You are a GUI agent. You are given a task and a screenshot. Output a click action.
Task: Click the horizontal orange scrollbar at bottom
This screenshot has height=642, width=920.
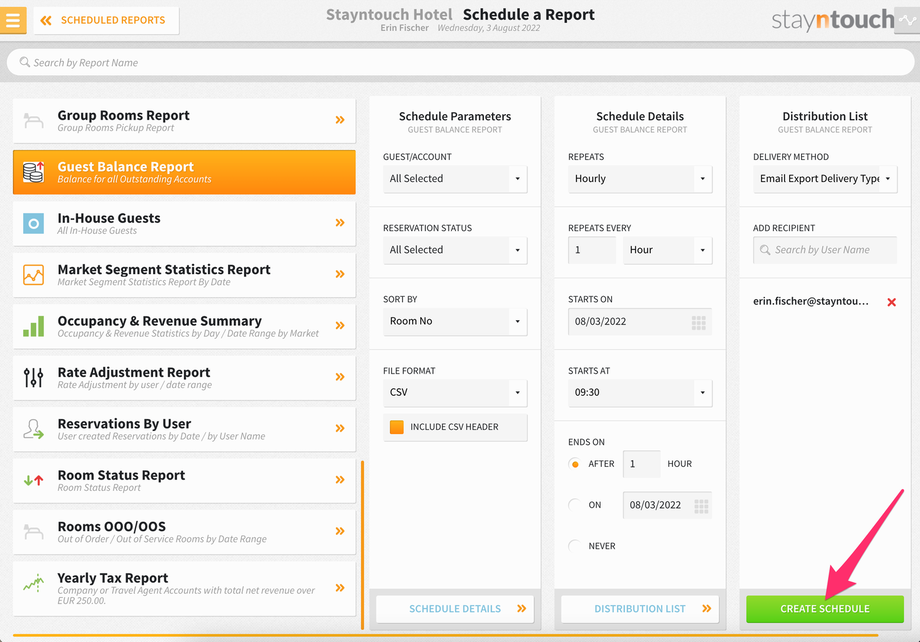point(445,635)
